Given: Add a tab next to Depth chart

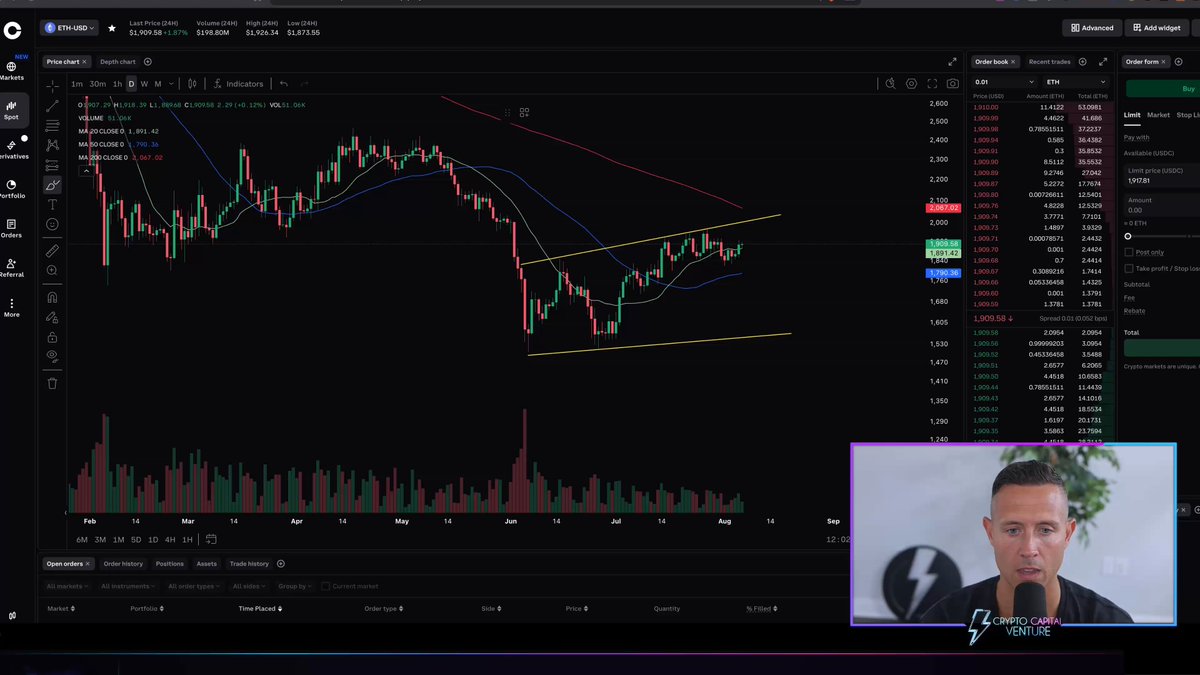Looking at the screenshot, I should (x=148, y=62).
